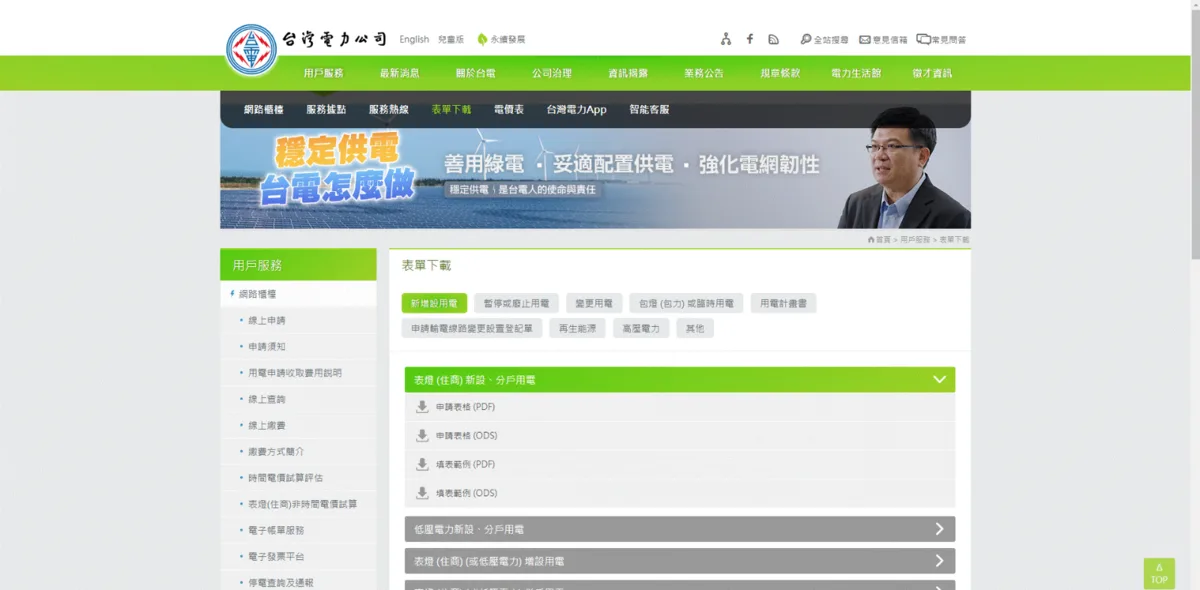Select 網路櫃檯 submenu item
The width and height of the screenshot is (1200, 590).
tap(264, 109)
